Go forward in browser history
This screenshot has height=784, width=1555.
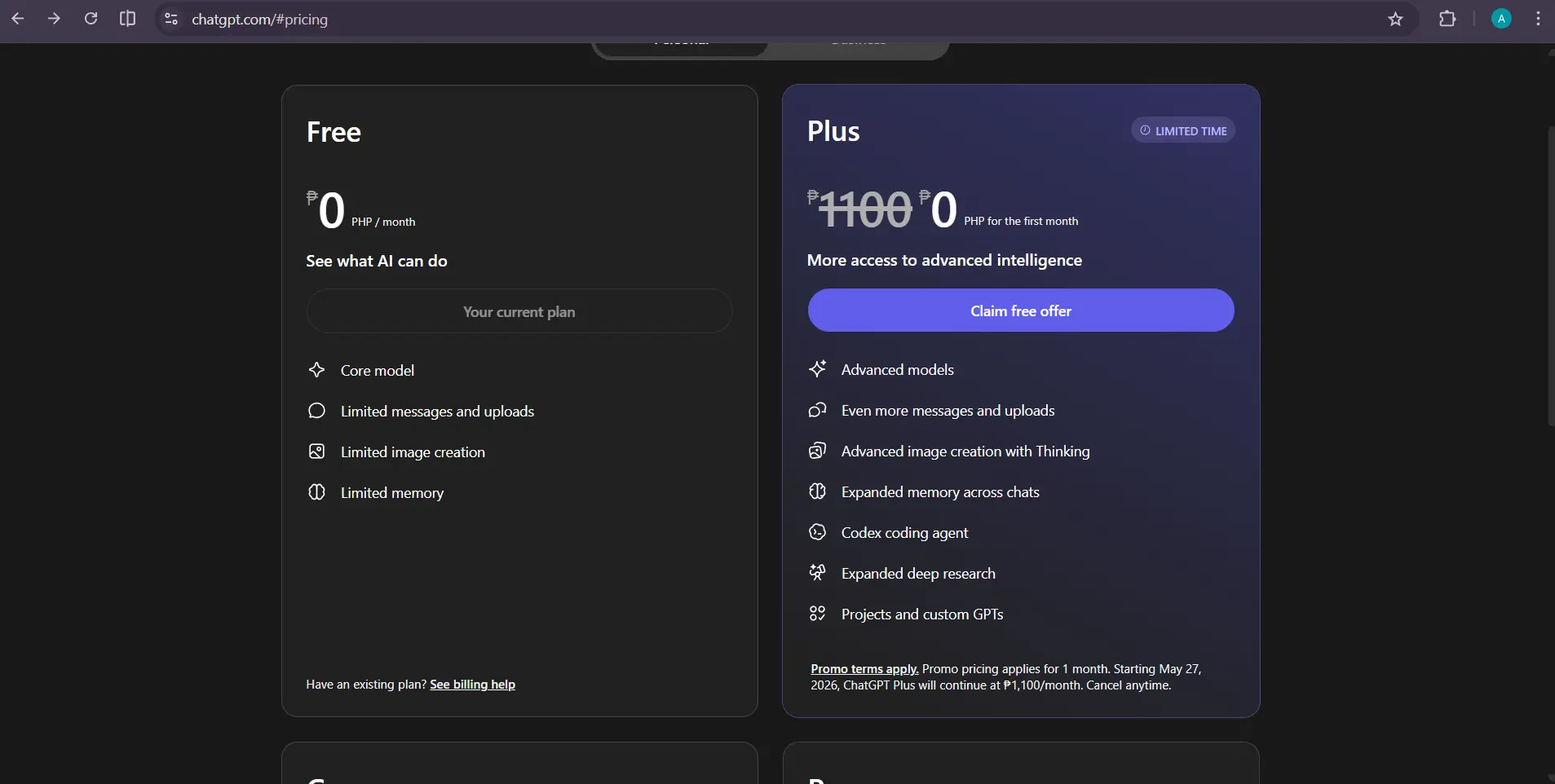tap(54, 19)
